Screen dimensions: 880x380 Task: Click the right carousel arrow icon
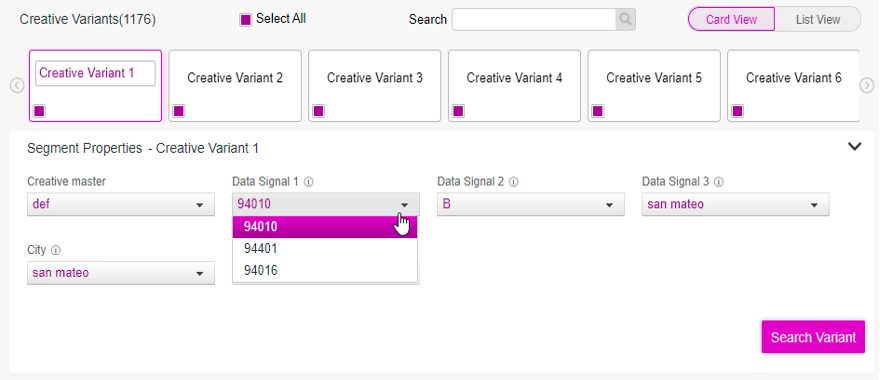point(867,85)
